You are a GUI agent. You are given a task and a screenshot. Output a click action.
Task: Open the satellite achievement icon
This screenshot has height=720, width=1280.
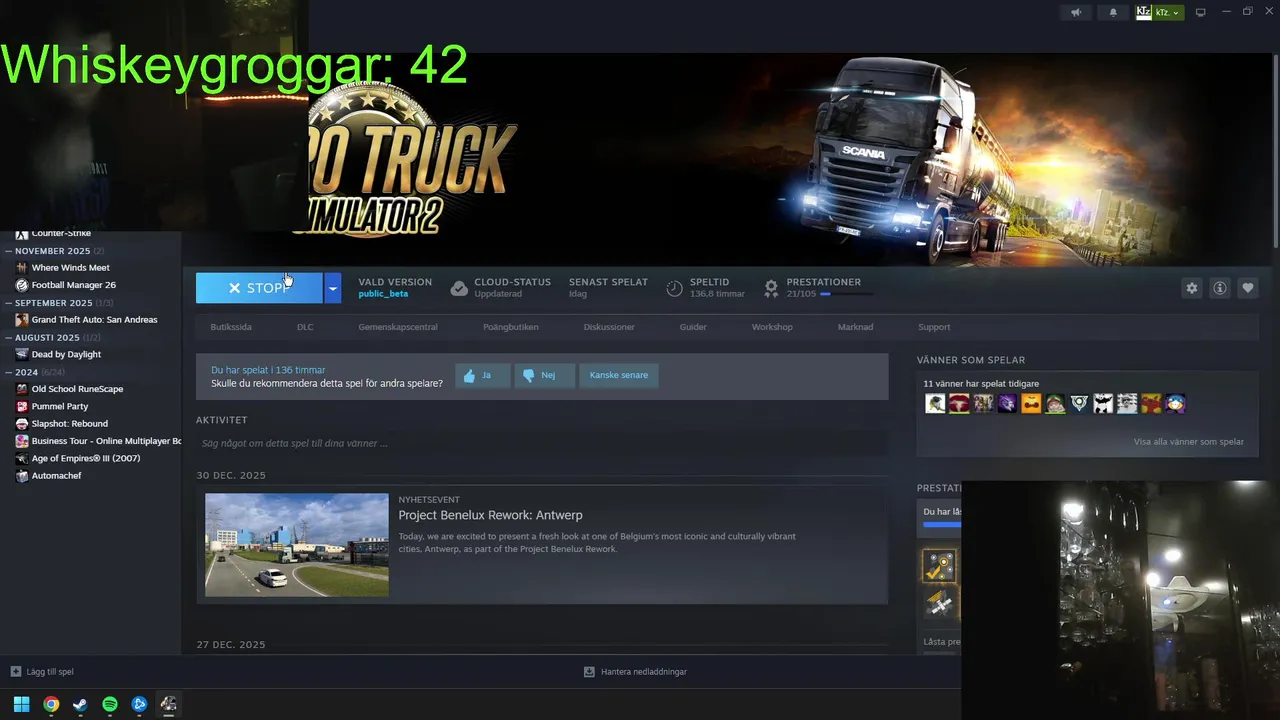pyautogui.click(x=939, y=604)
